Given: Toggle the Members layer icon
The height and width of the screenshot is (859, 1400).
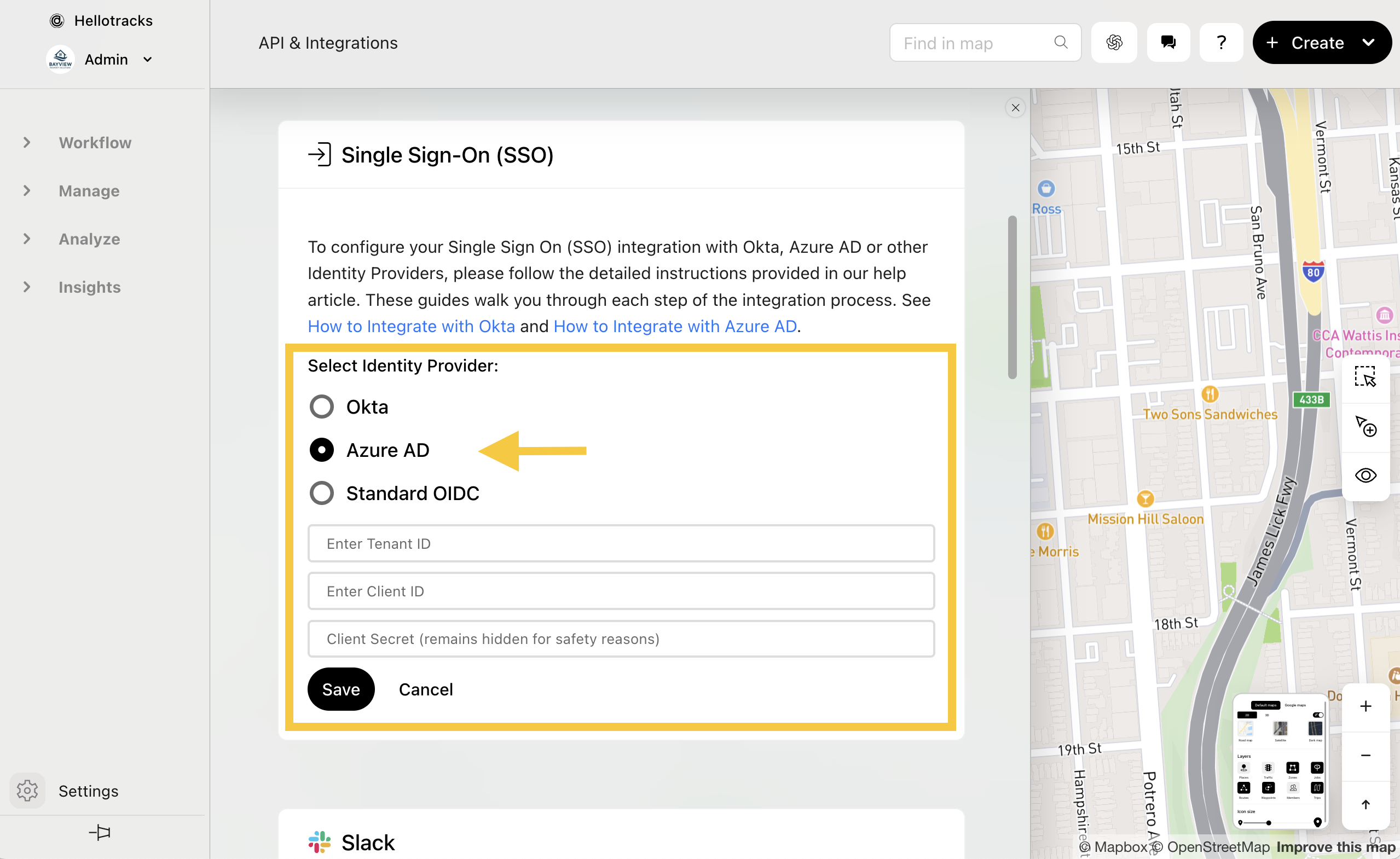Looking at the screenshot, I should tap(1293, 788).
